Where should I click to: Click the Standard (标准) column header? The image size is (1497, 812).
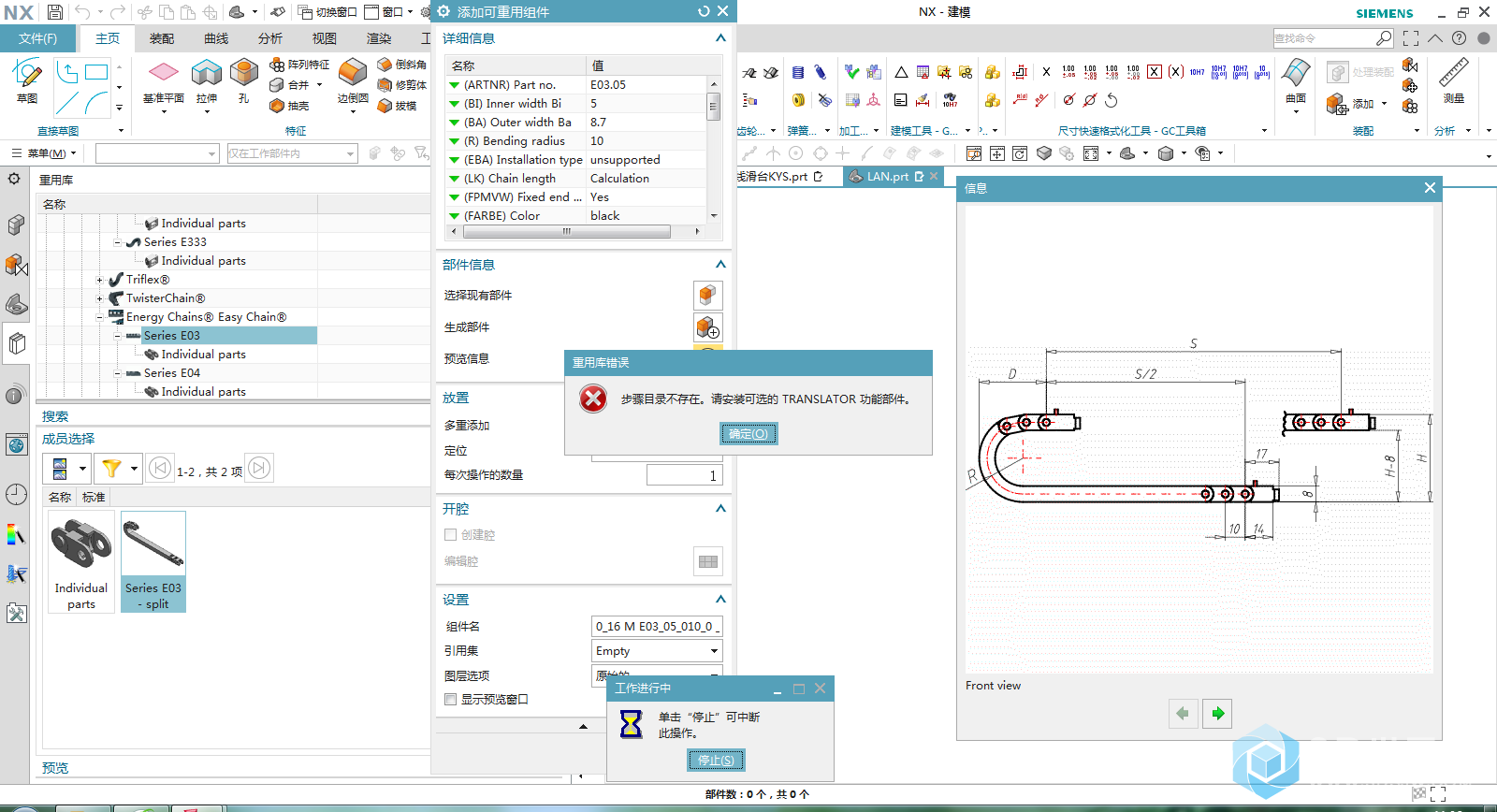94,498
